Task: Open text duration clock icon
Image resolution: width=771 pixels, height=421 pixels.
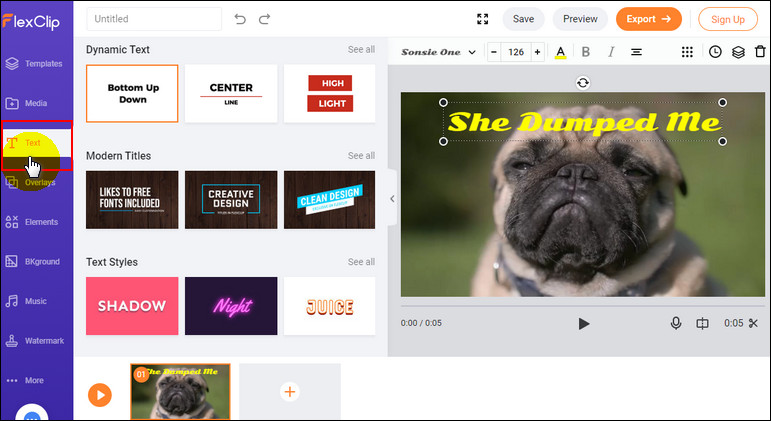Action: coord(715,52)
